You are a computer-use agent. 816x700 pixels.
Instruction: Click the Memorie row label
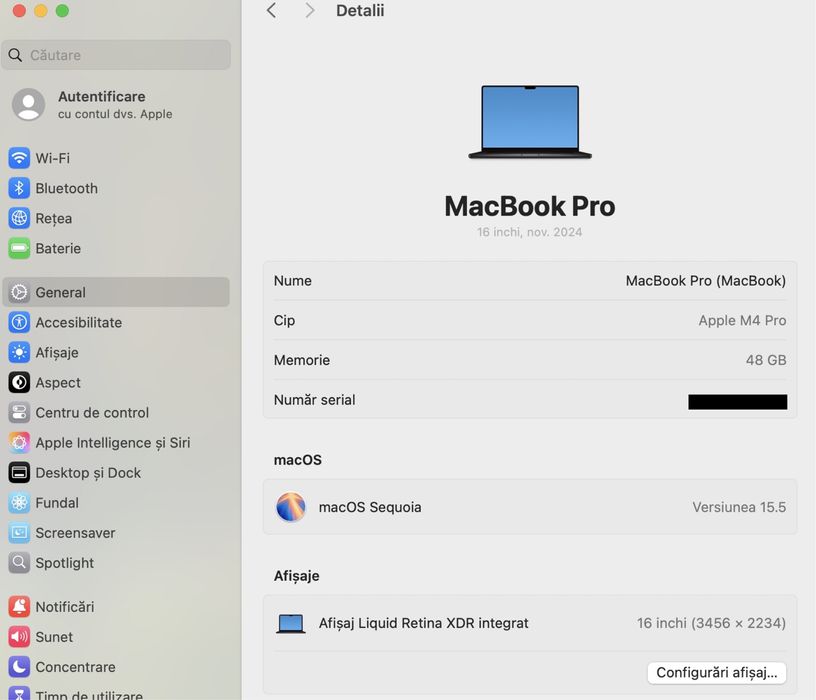click(302, 360)
